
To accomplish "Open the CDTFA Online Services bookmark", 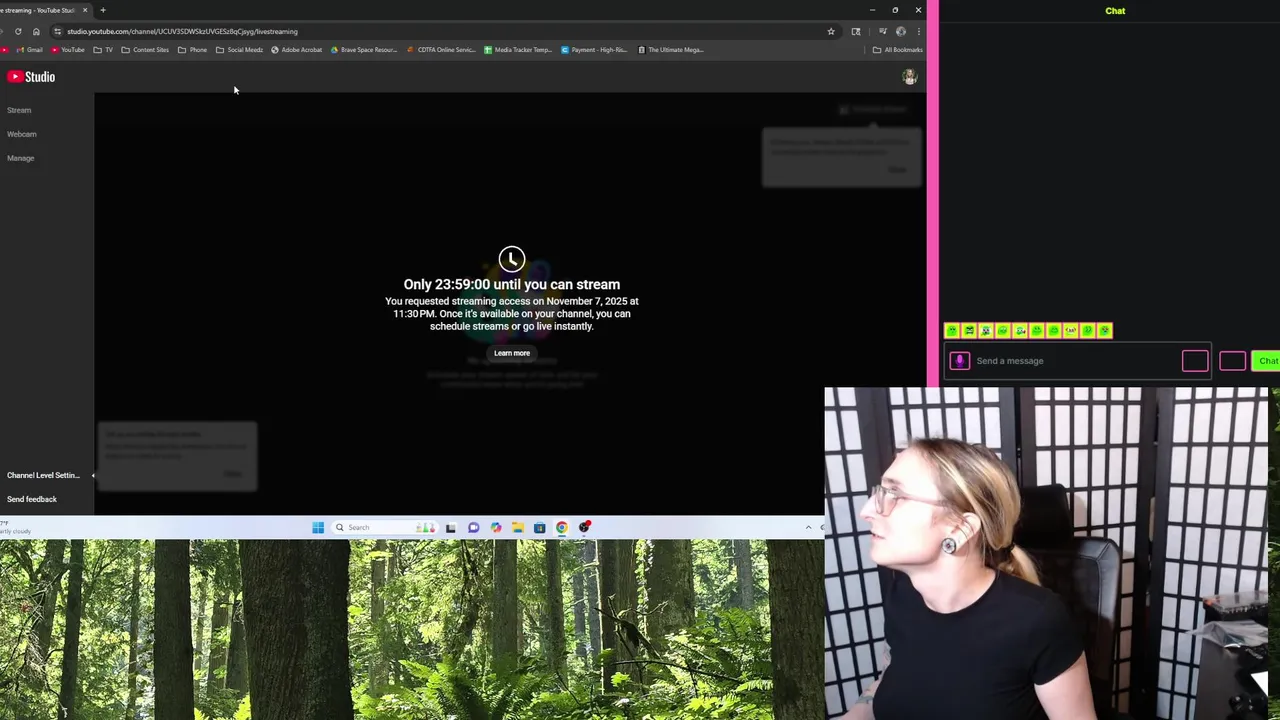I will (x=441, y=50).
